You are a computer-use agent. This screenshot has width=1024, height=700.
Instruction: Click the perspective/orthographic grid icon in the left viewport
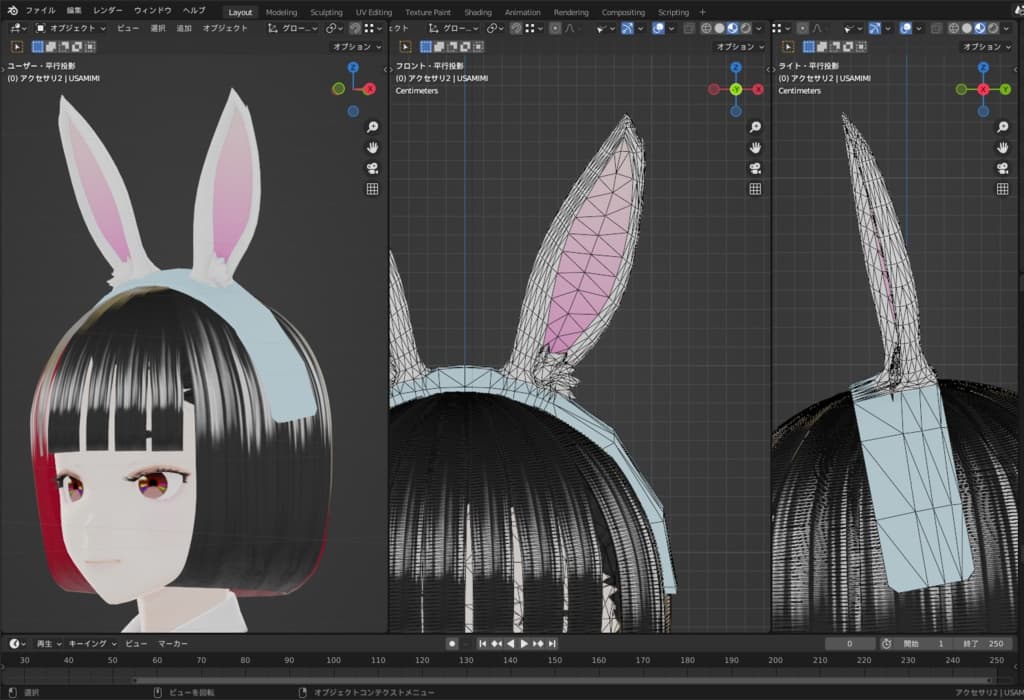click(372, 188)
